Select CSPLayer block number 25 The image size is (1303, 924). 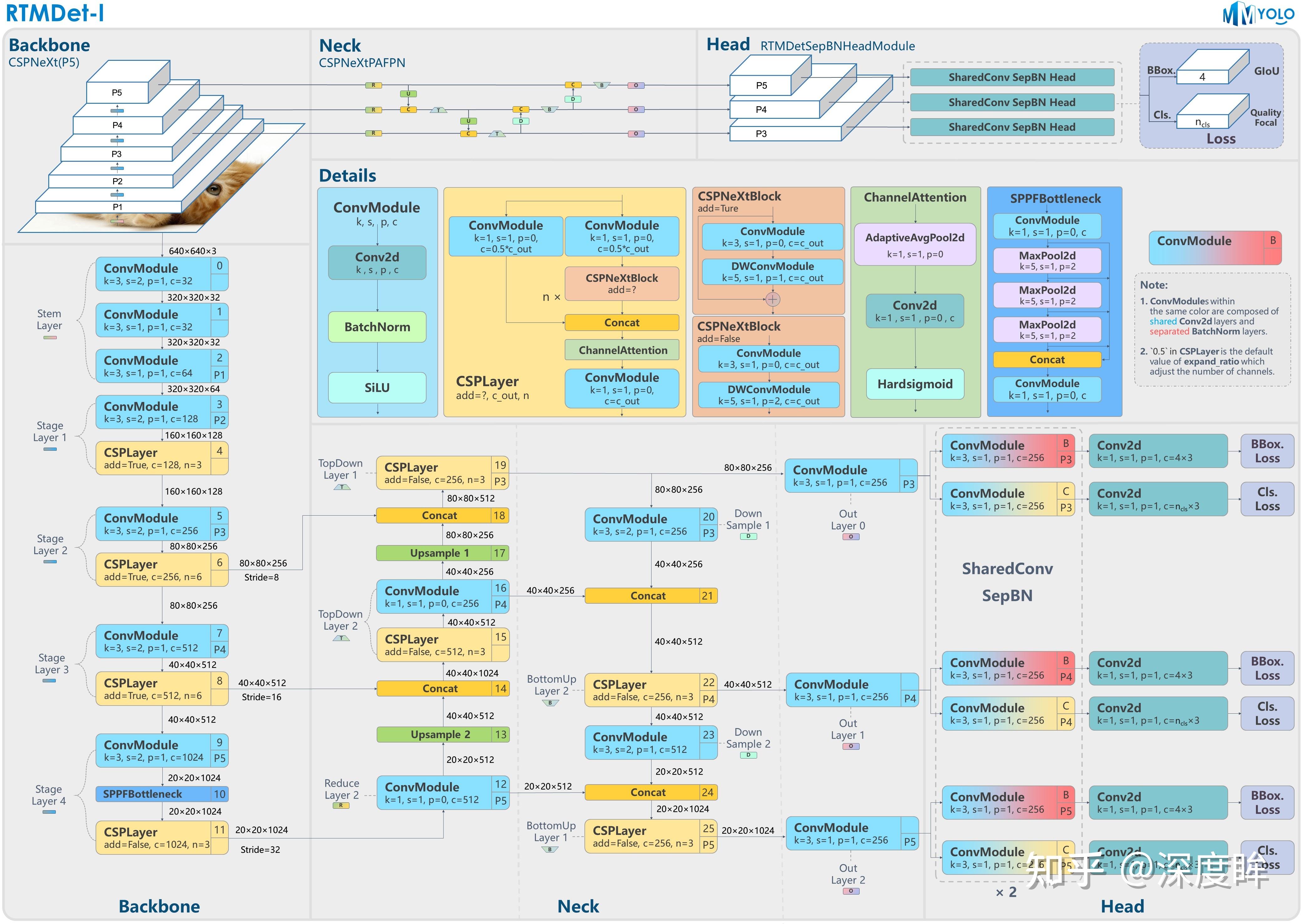[x=651, y=836]
